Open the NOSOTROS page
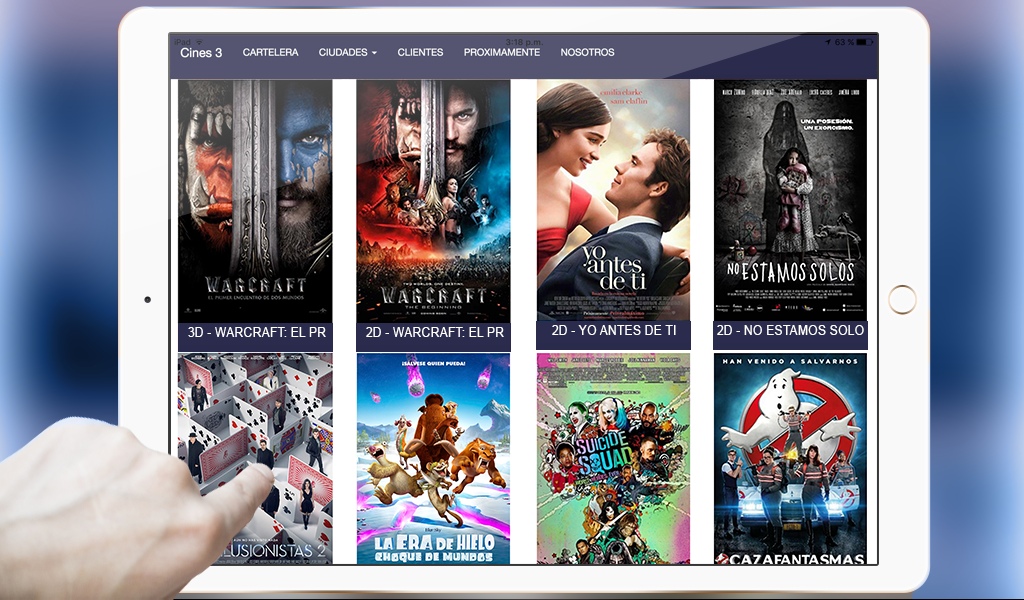The height and width of the screenshot is (600, 1024). click(x=587, y=52)
